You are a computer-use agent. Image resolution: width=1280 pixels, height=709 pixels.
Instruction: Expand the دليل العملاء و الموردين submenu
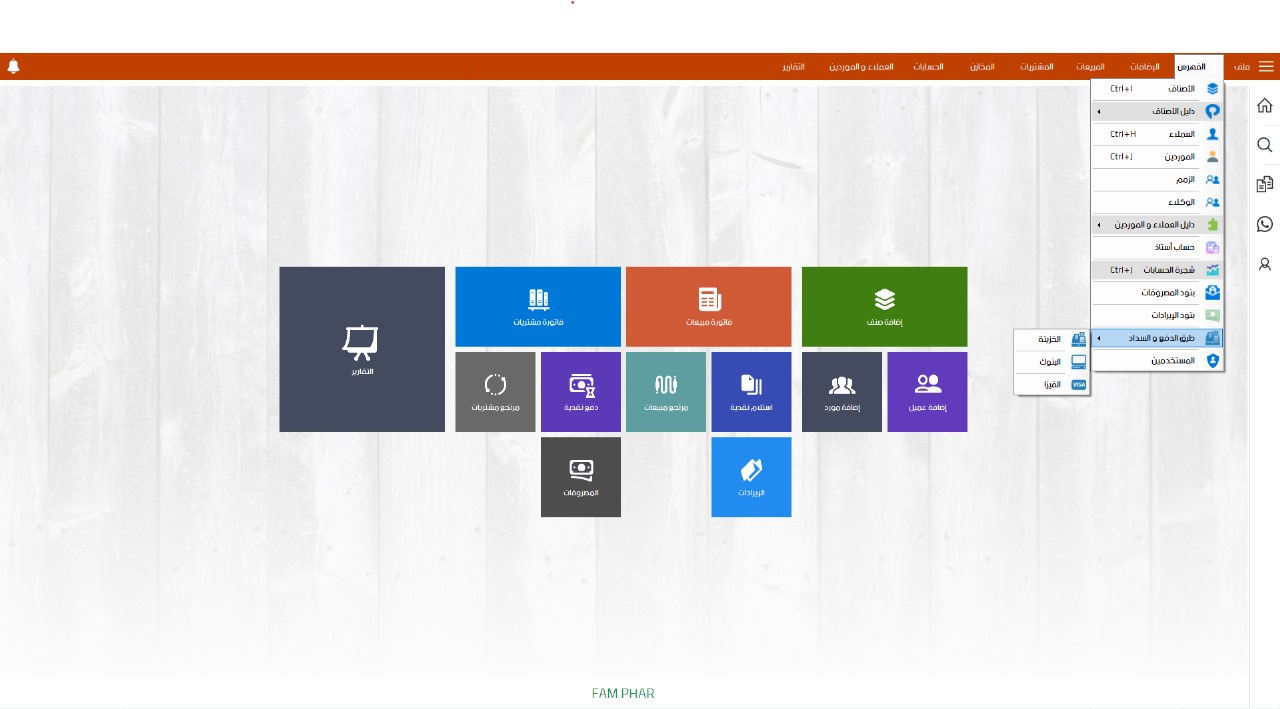click(1157, 225)
